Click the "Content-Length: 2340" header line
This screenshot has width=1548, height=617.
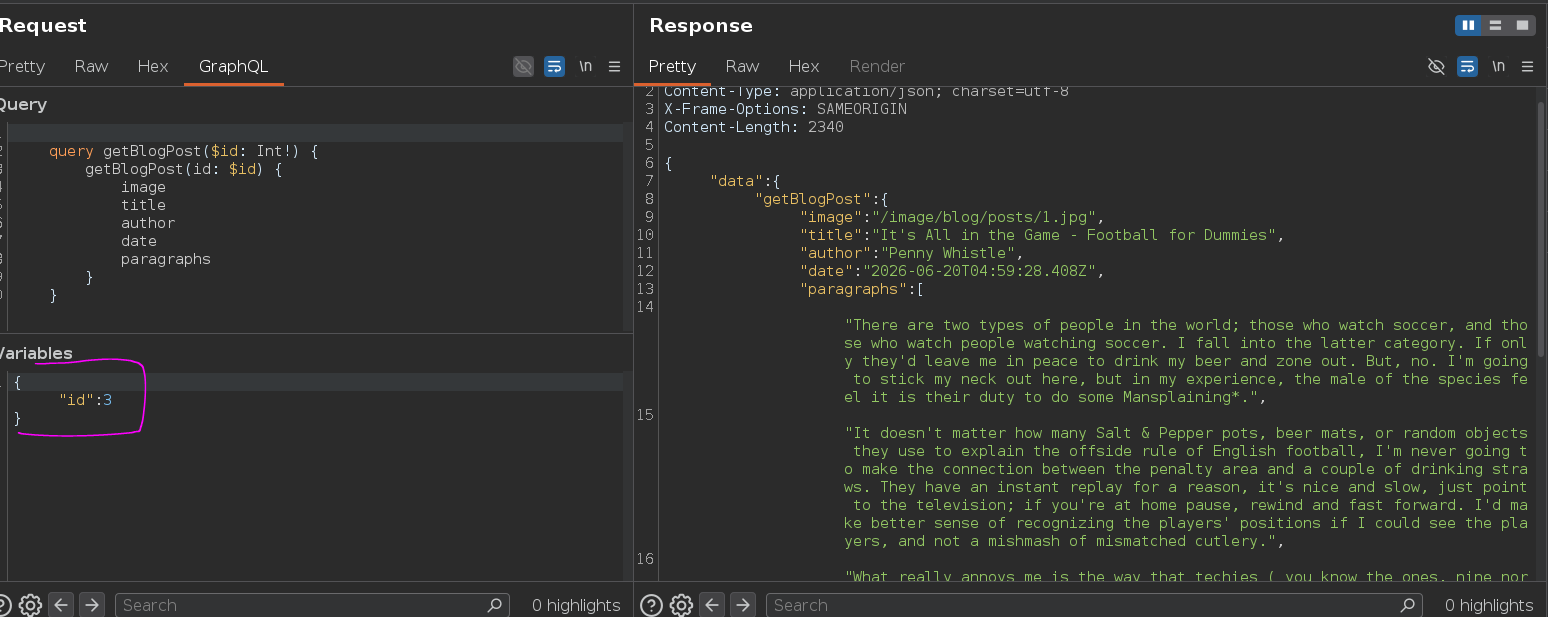754,127
